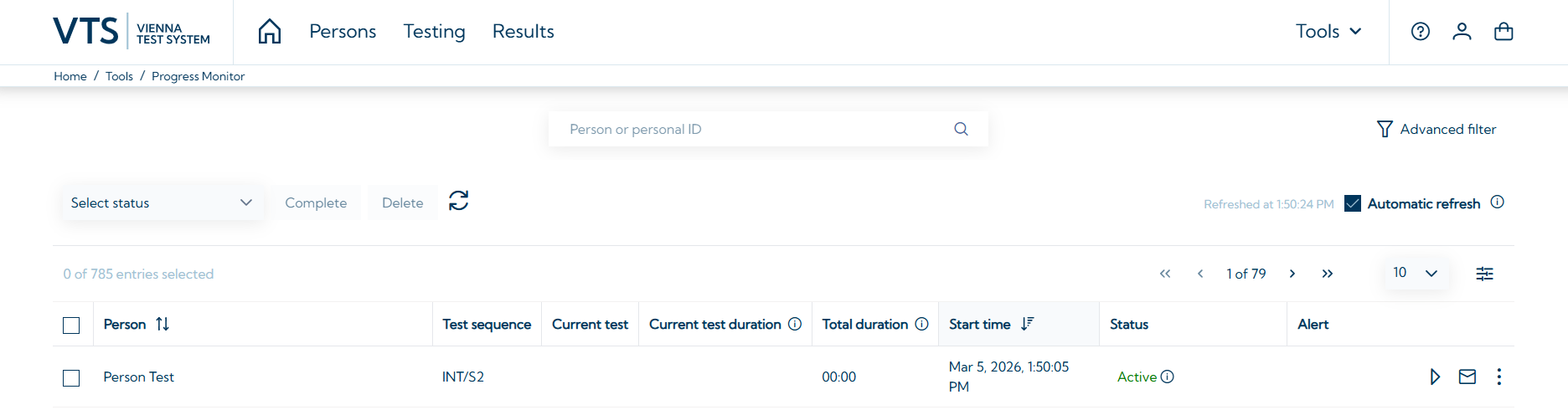Open the user account icon
This screenshot has height=410, width=1568.
pyautogui.click(x=1462, y=32)
